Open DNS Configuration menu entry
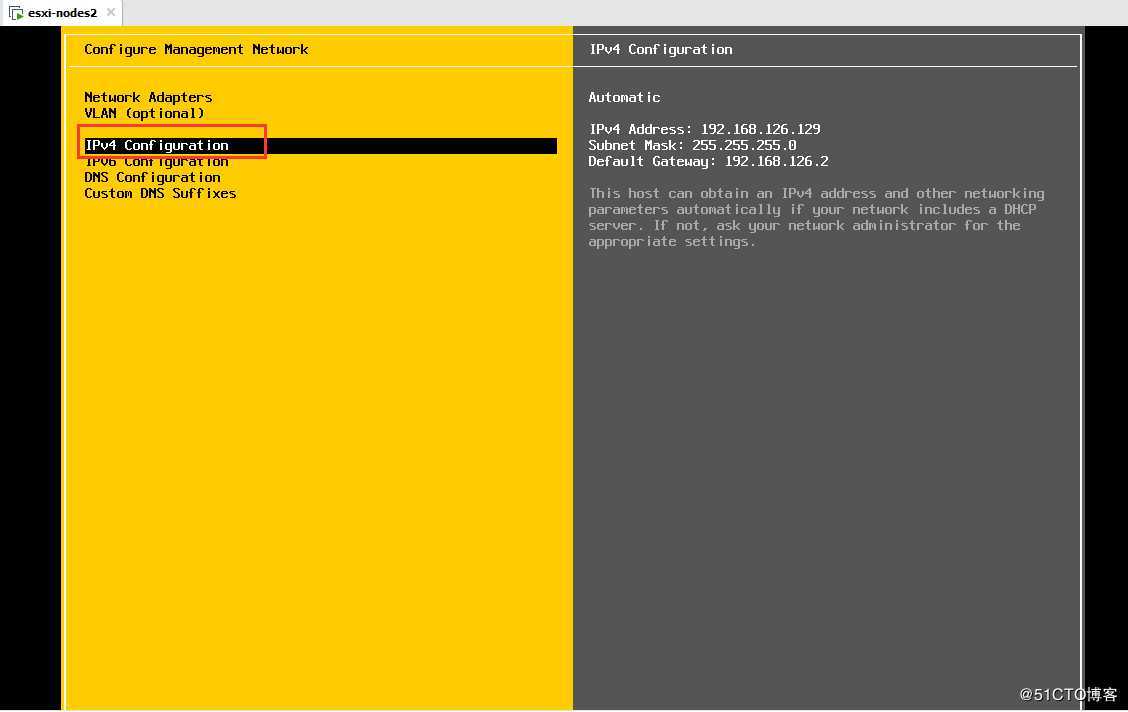Image resolution: width=1128 pixels, height=712 pixels. click(153, 178)
